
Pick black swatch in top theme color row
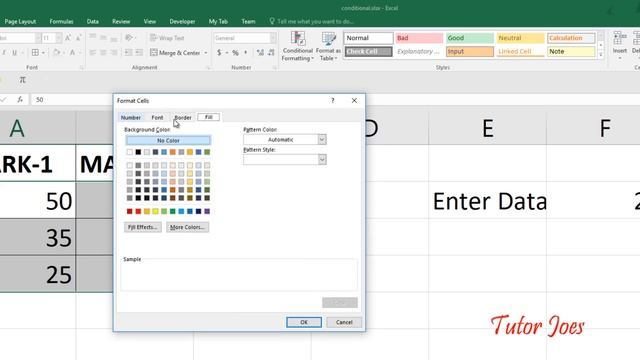(x=138, y=152)
